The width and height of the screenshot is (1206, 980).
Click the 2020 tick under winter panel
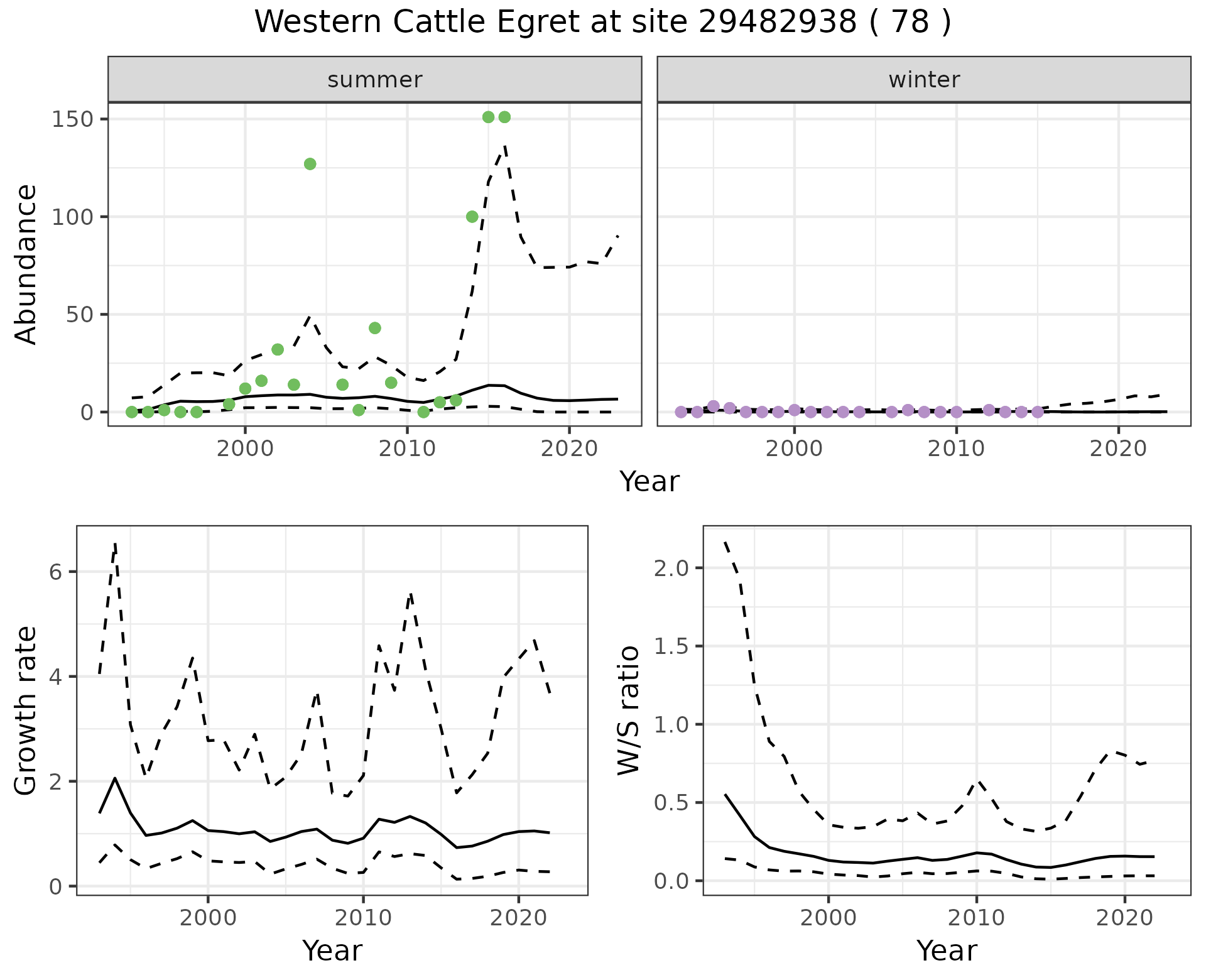tap(1118, 449)
